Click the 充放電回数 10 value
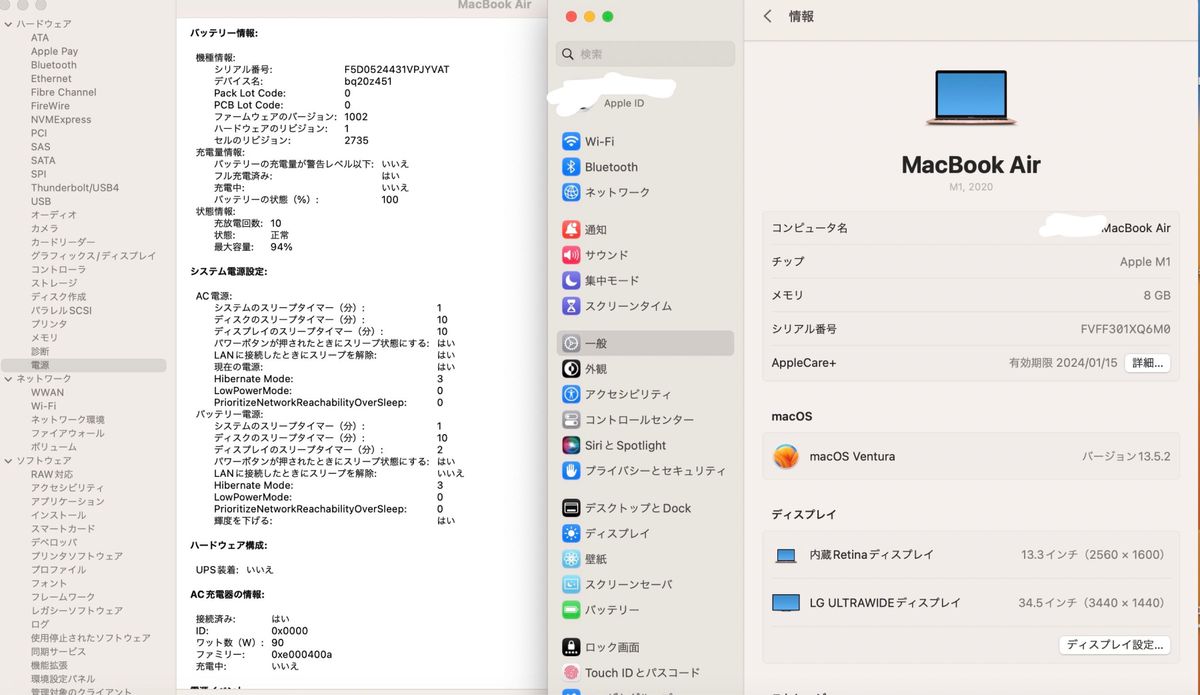 click(x=276, y=224)
